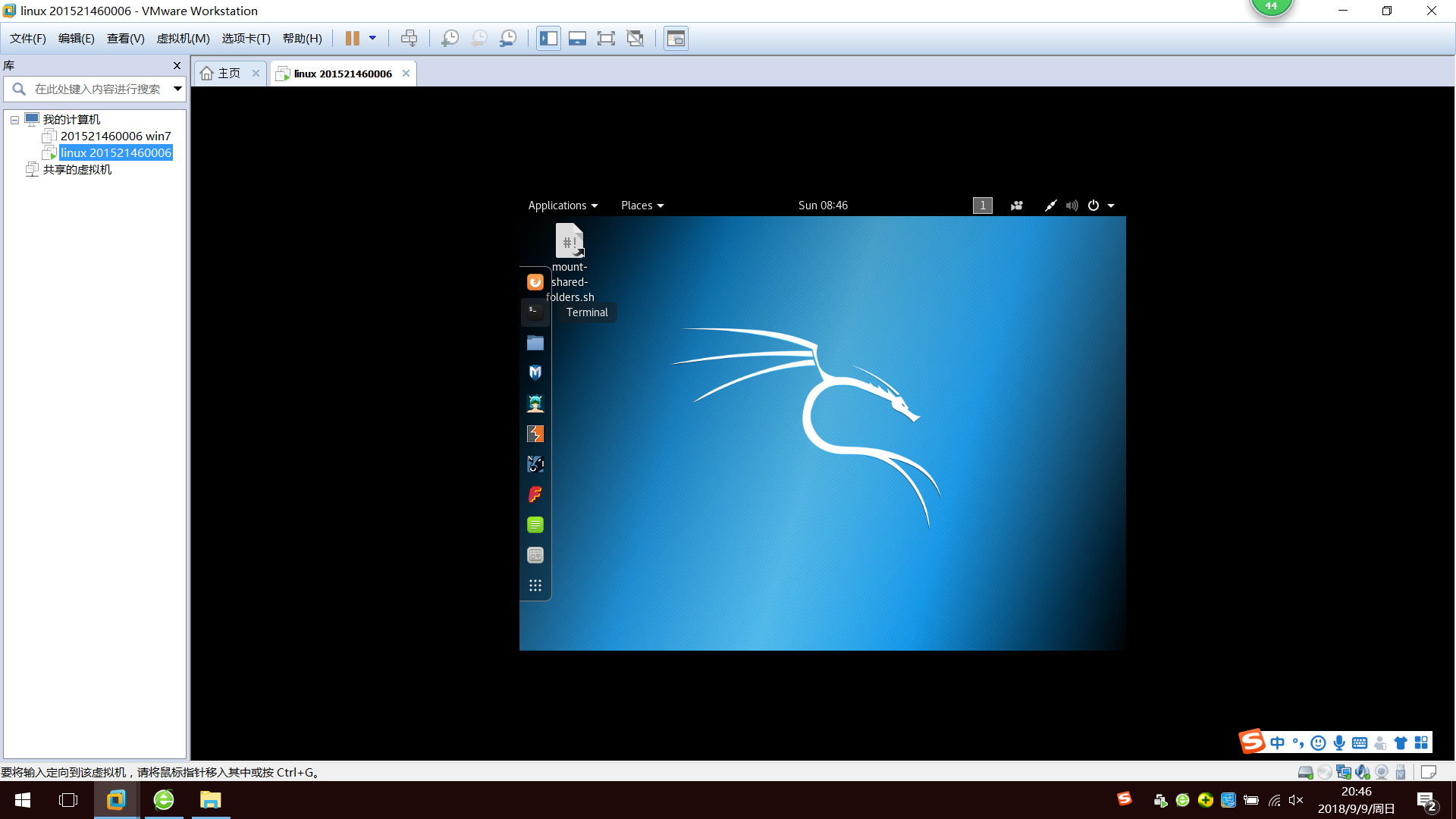Expand the Applications menu in Kali

563,206
